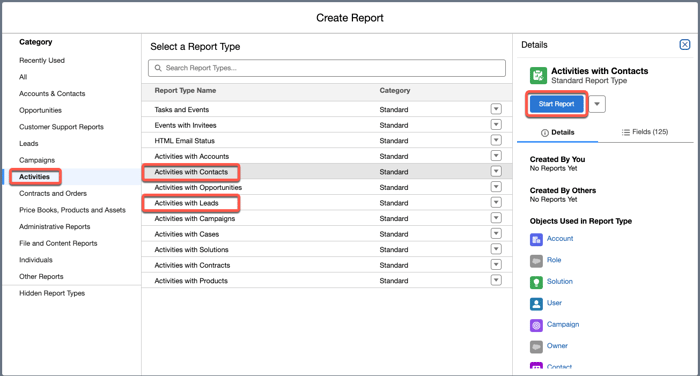Select the Individuals category
The image size is (700, 376).
pos(36,260)
